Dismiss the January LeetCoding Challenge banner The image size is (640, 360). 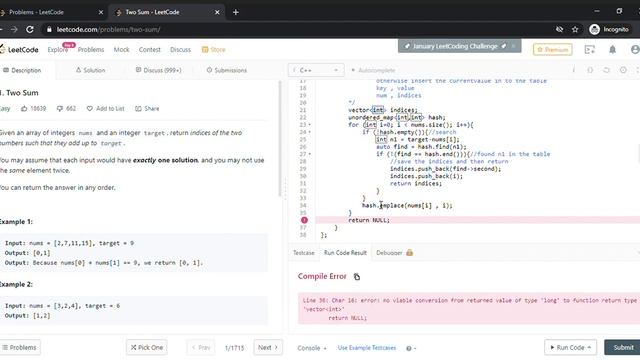coord(513,46)
